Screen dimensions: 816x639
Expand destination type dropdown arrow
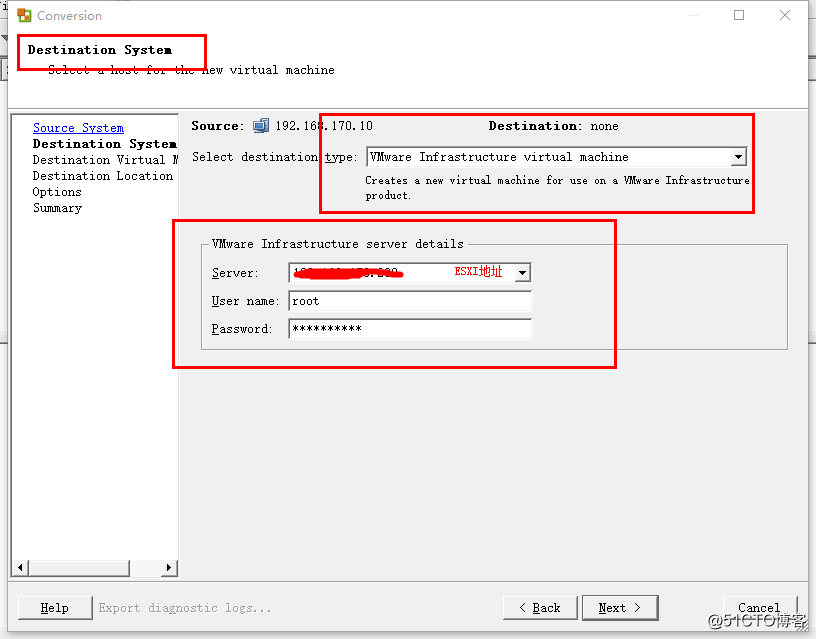tap(738, 157)
